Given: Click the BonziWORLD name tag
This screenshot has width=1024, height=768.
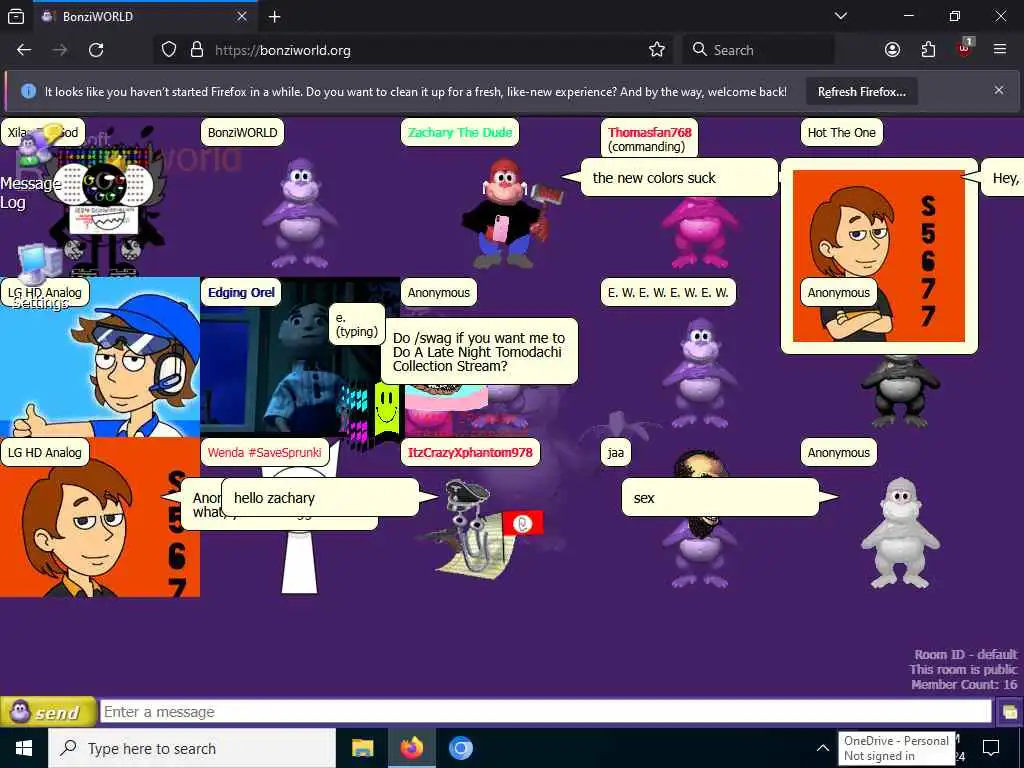Looking at the screenshot, I should pos(242,133).
